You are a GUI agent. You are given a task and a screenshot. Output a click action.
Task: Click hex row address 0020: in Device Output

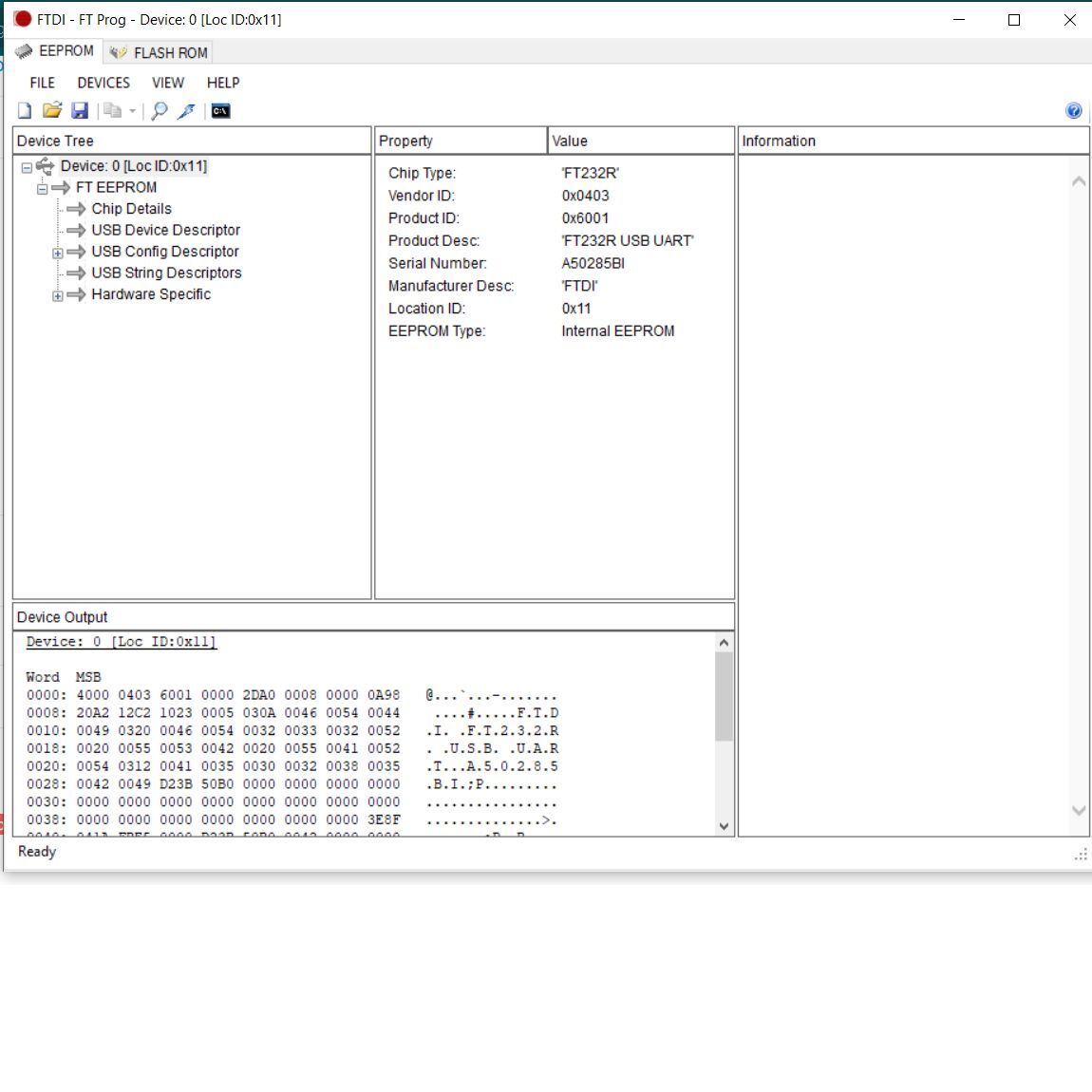coord(47,766)
